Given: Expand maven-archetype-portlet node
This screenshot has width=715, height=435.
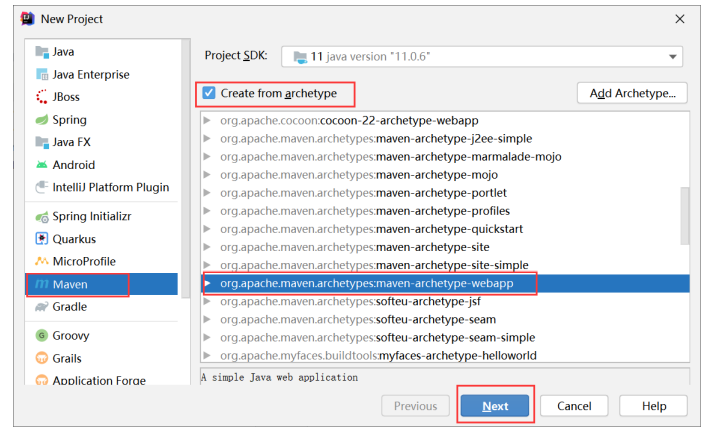Looking at the screenshot, I should point(207,192).
